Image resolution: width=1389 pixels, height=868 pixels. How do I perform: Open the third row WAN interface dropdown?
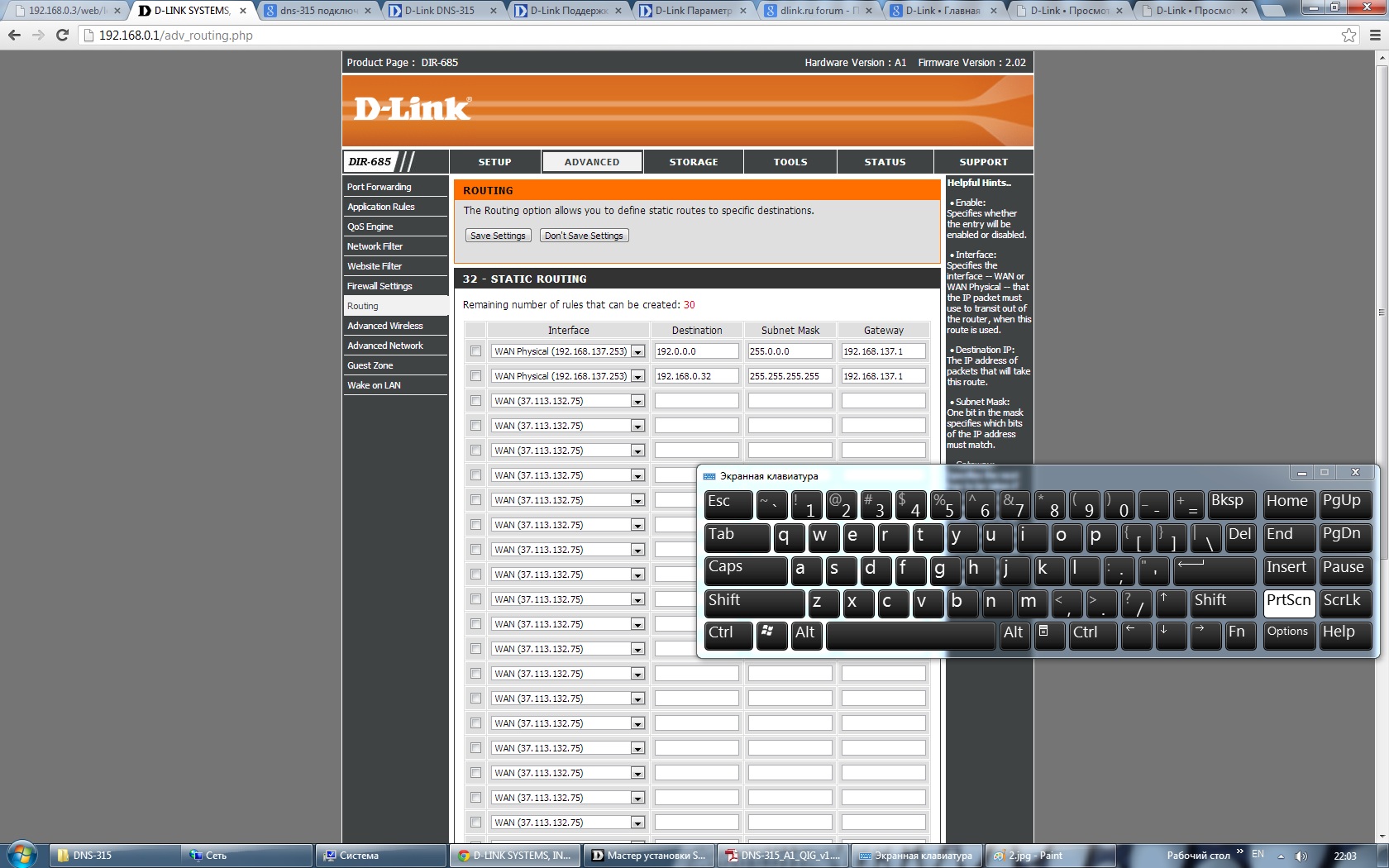tap(637, 401)
